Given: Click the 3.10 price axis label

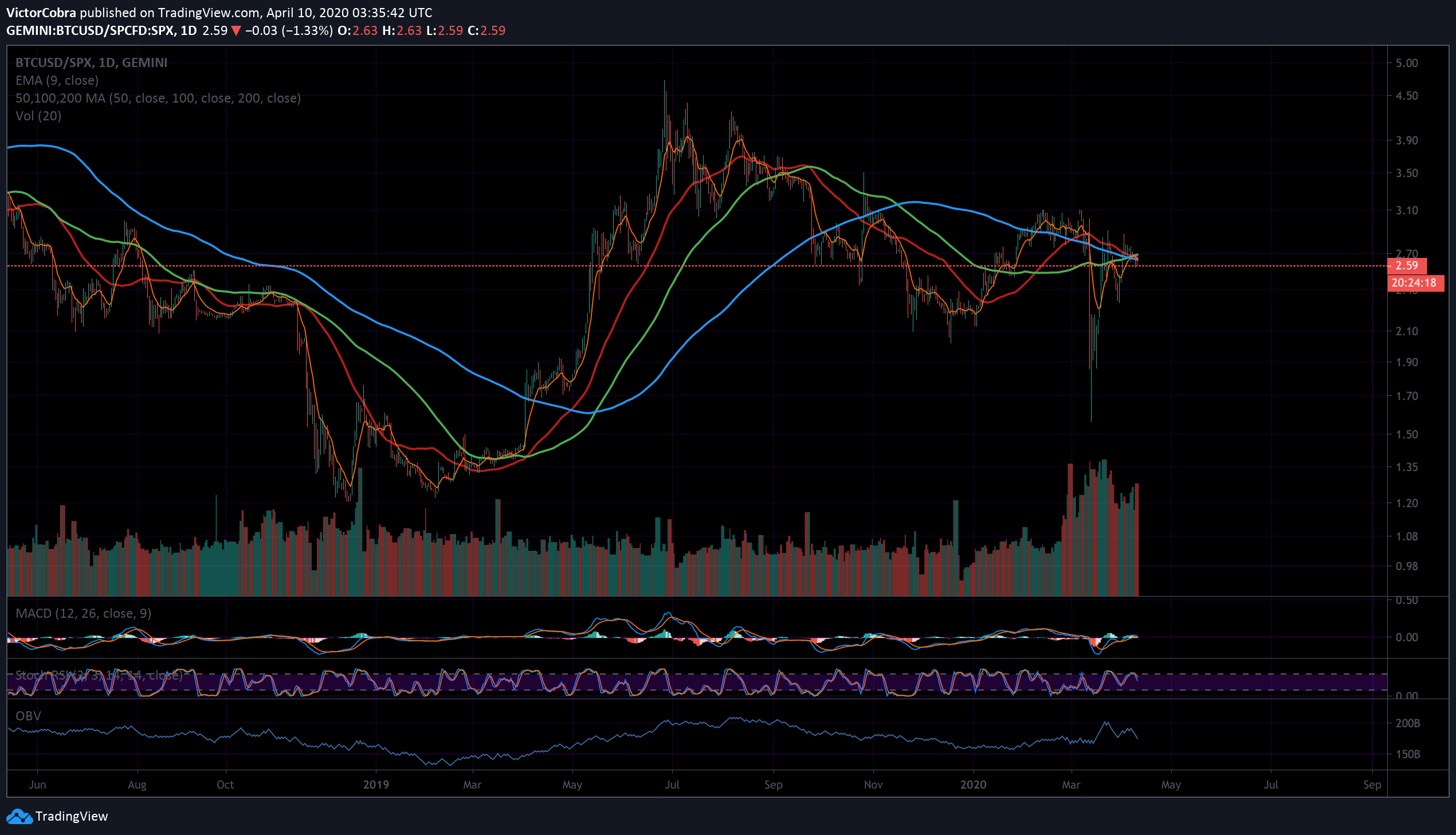Looking at the screenshot, I should click(x=1407, y=210).
